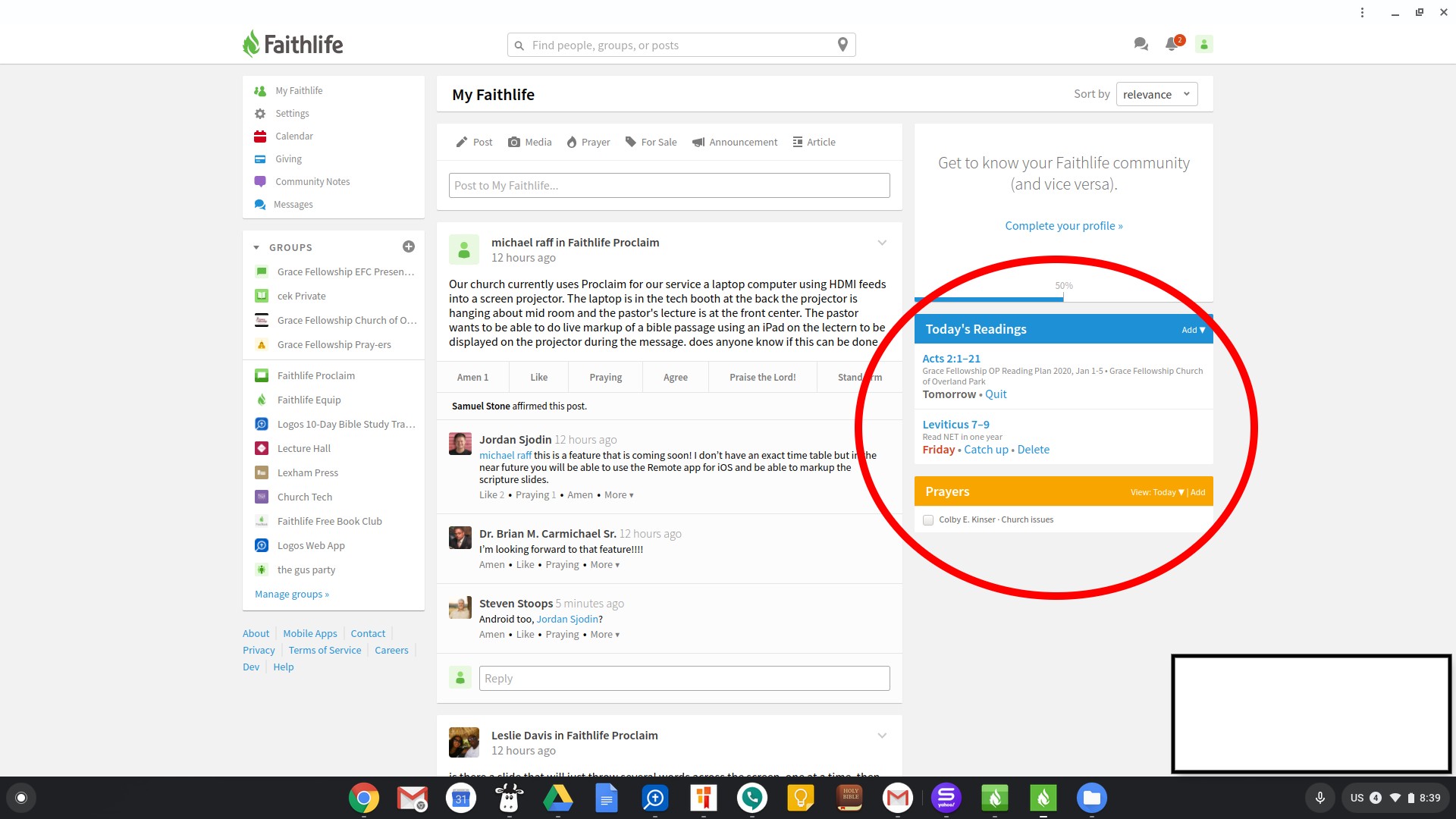Click Praise the Lord! reaction button
This screenshot has height=819, width=1456.
click(x=762, y=377)
